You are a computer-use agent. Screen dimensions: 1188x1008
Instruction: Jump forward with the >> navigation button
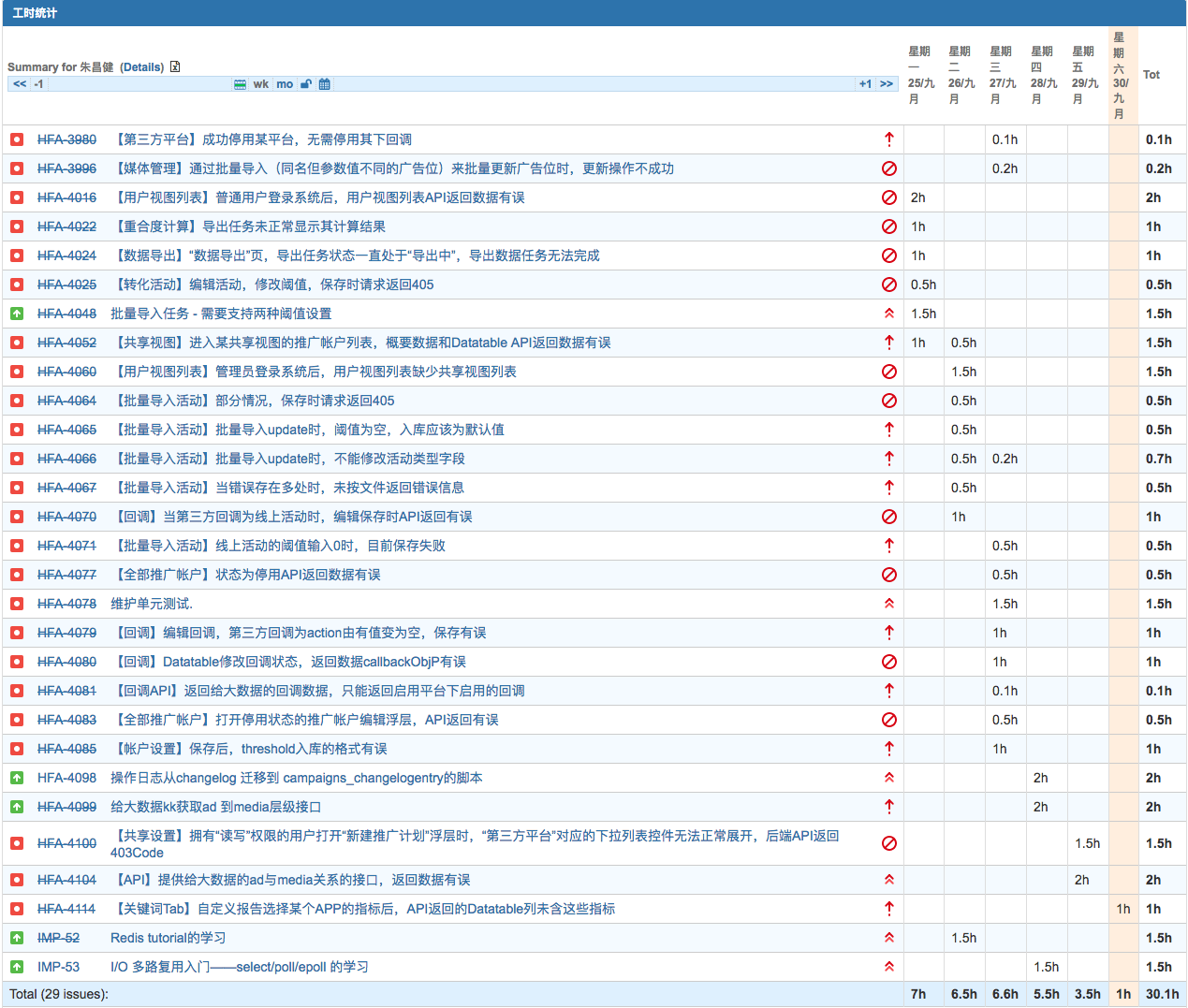pyautogui.click(x=886, y=84)
